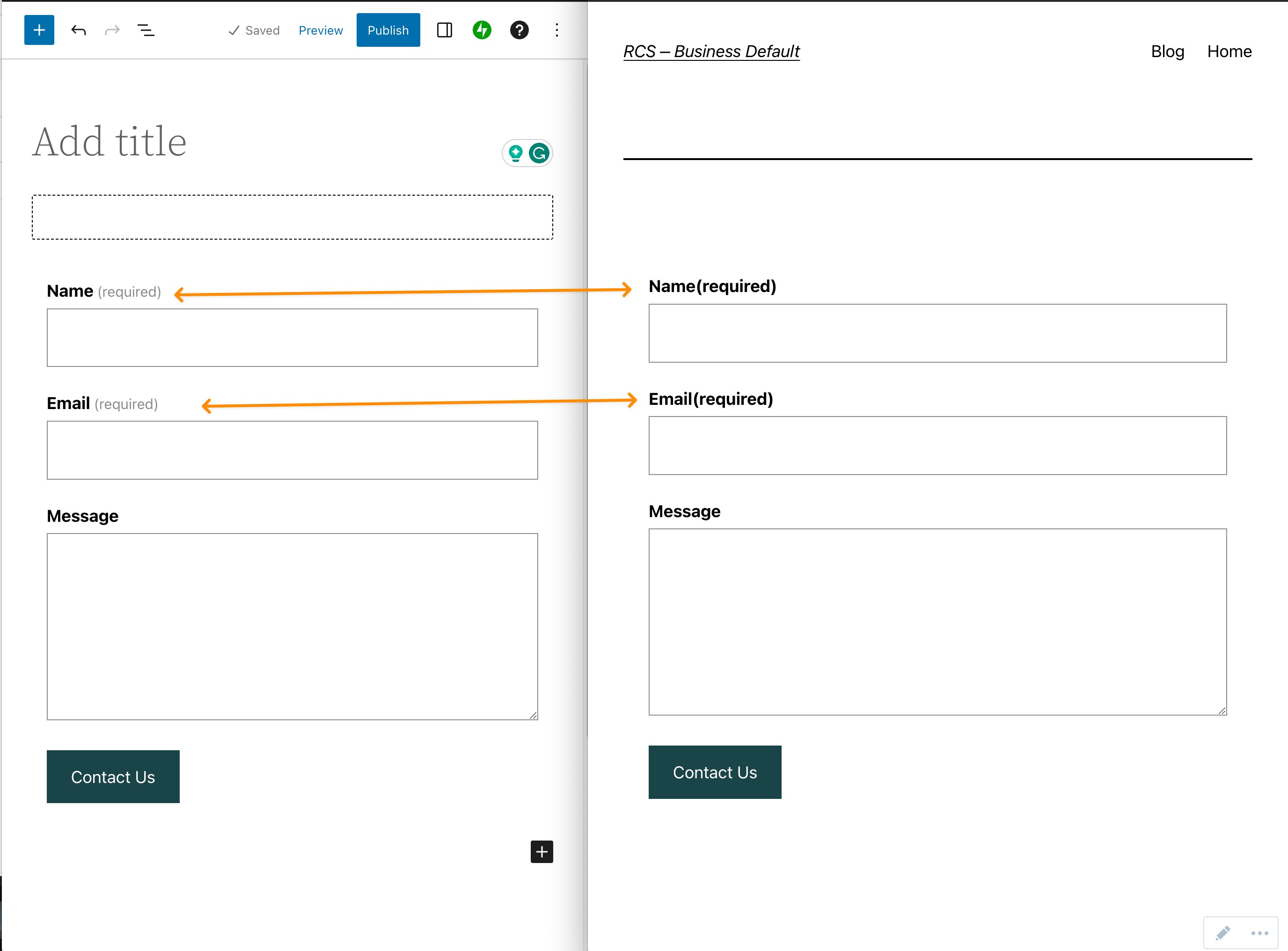The width and height of the screenshot is (1288, 951).
Task: Undo the last change
Action: click(x=79, y=30)
